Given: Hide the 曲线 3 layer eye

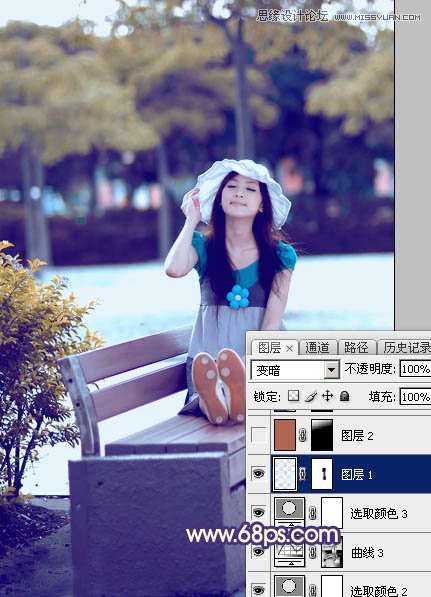Looking at the screenshot, I should pos(259,552).
